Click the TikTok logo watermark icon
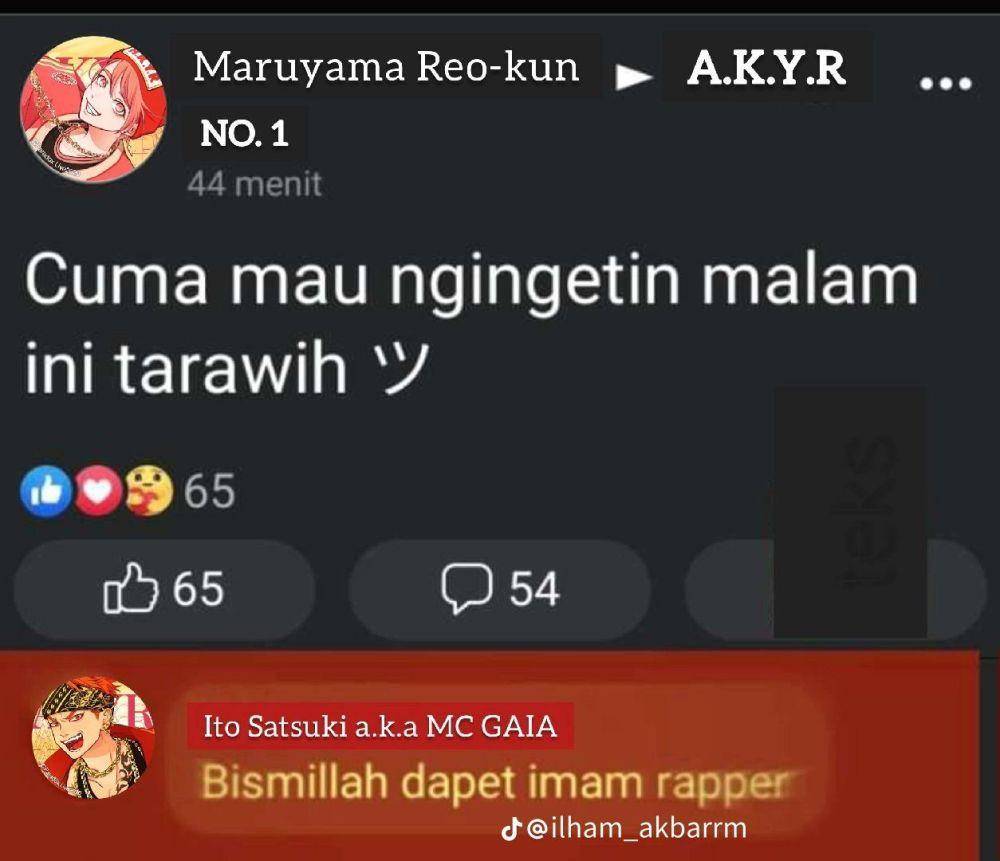 pos(511,829)
